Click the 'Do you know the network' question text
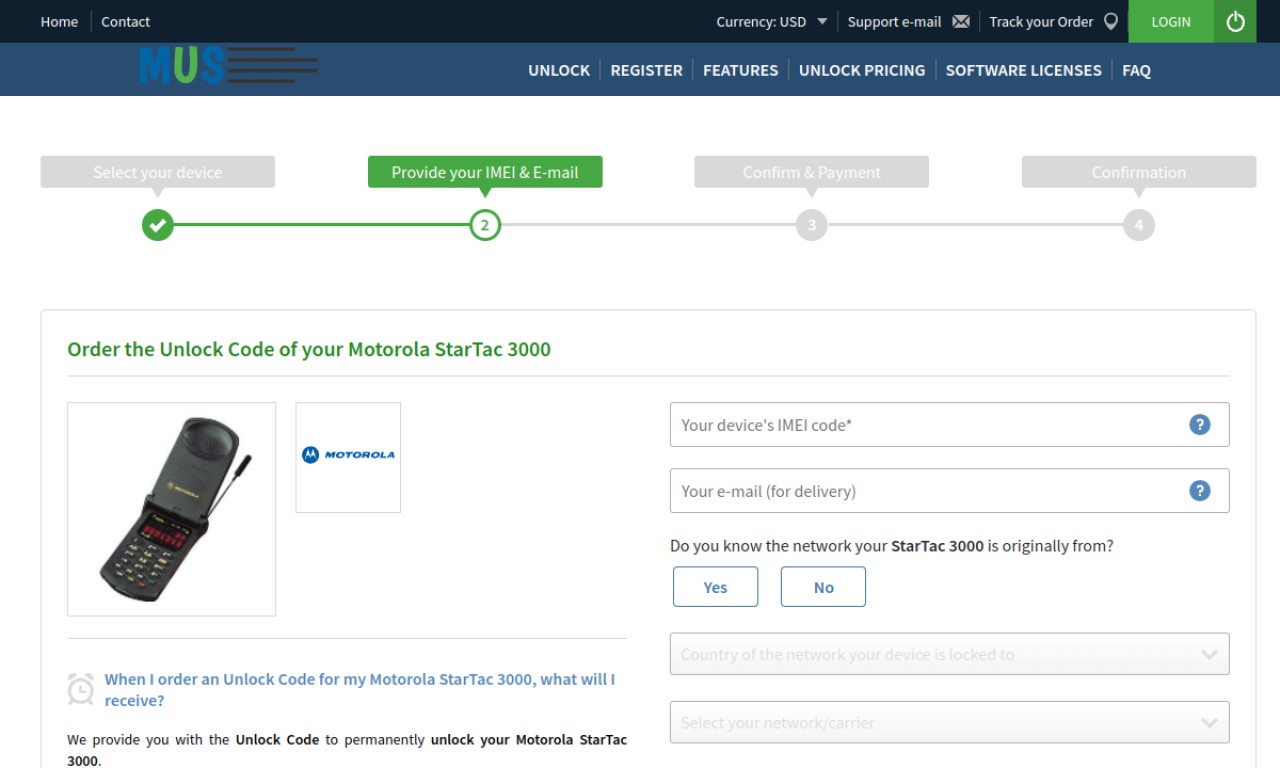Screen dimensions: 1280x768 point(892,546)
